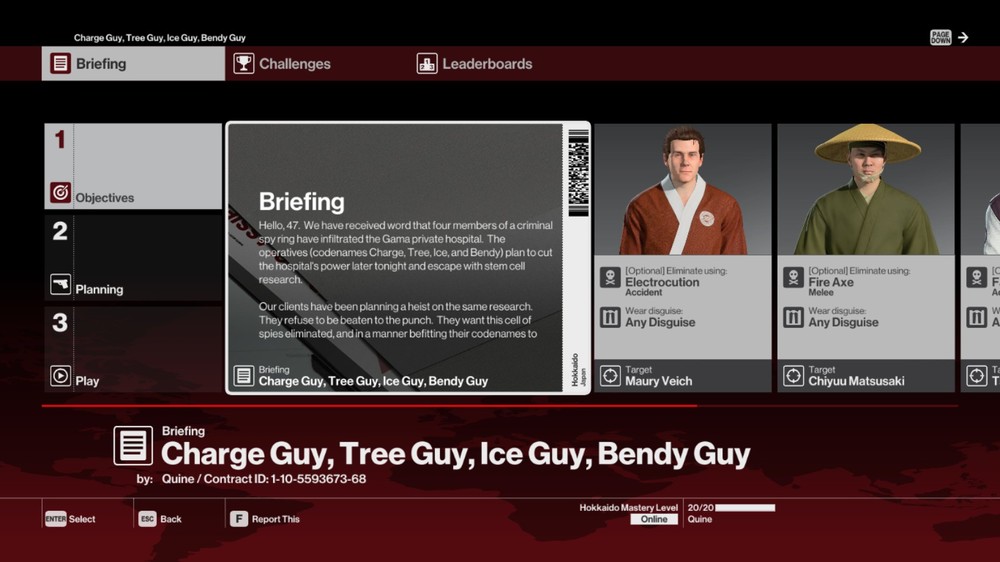Click the Challenges trophy icon
The height and width of the screenshot is (562, 1000).
(x=244, y=64)
